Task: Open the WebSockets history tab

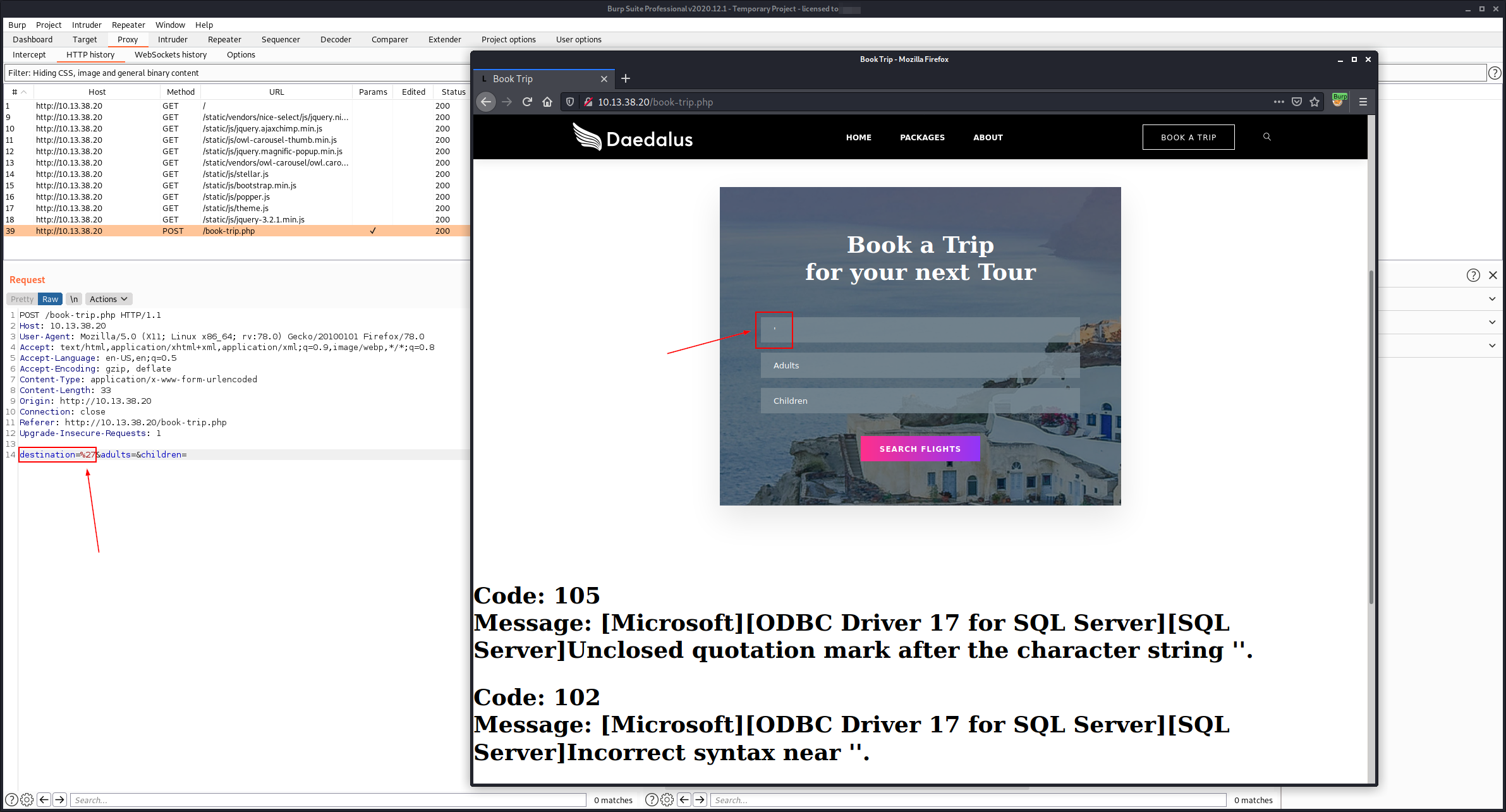Action: pyautogui.click(x=170, y=55)
